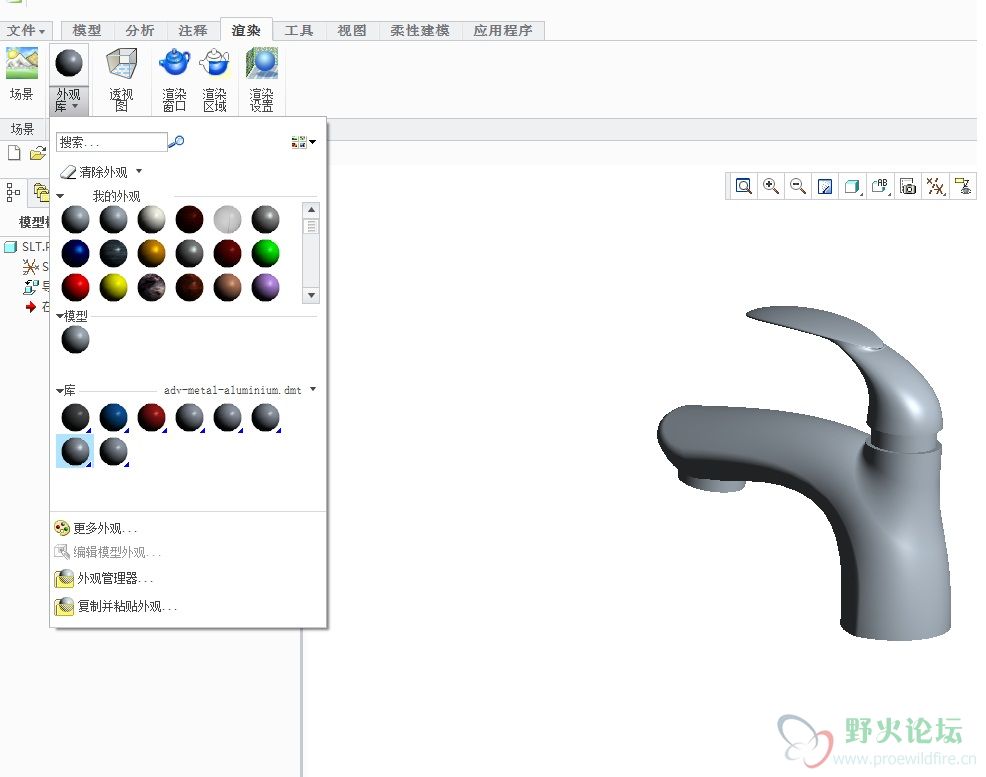Viewport: 986px width, 777px height.
Task: Click the 外观库 appearance gallery sphere icon
Action: 69,63
